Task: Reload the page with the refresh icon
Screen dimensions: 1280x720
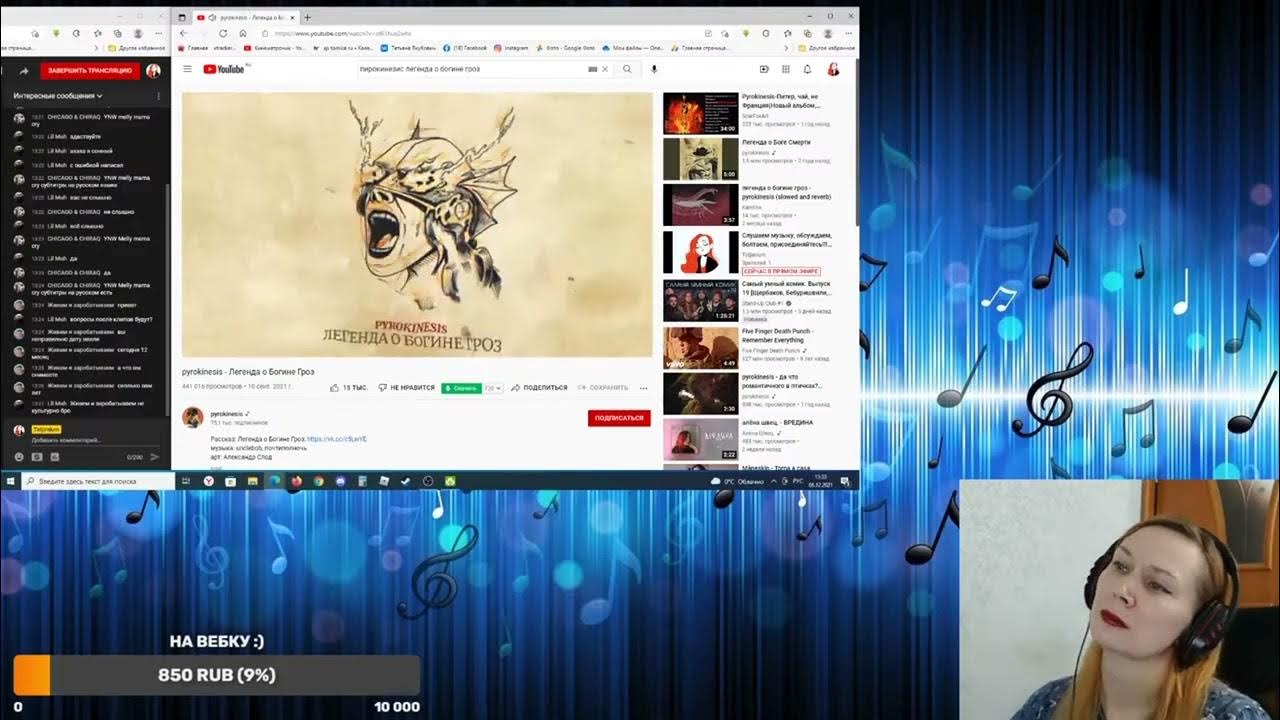Action: point(223,33)
